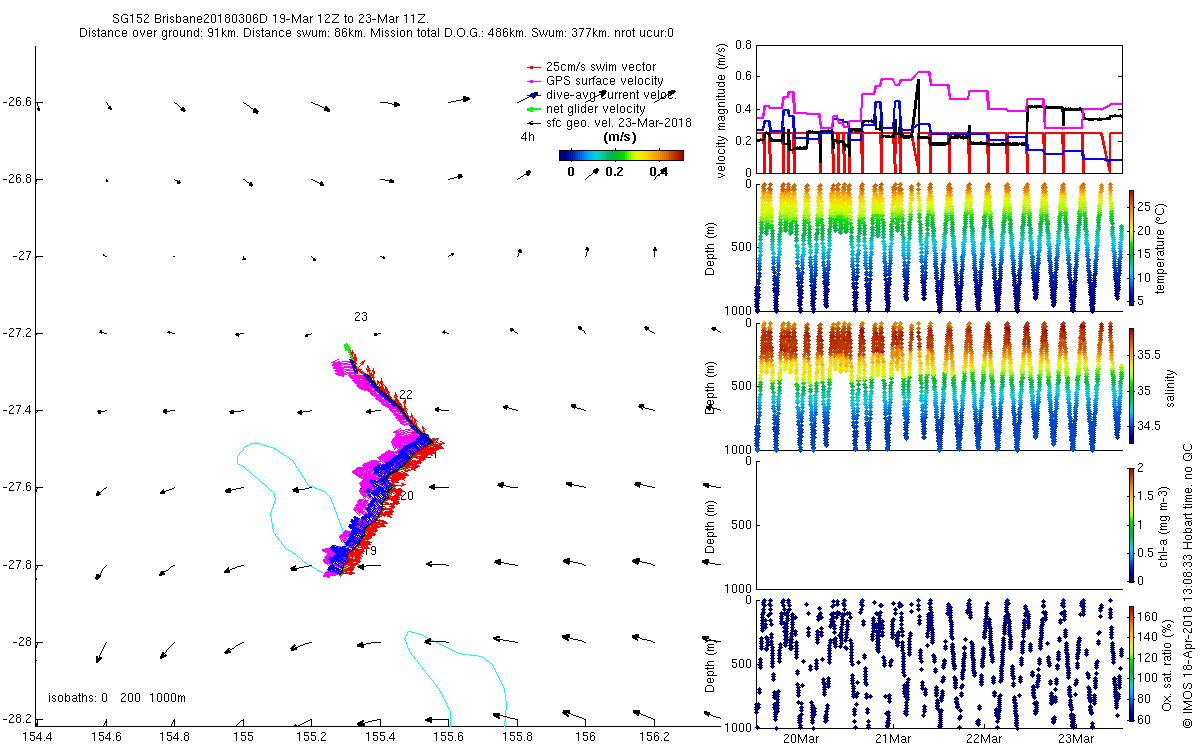Image resolution: width=1200 pixels, height=750 pixels.
Task: Click the "velocity magnitude (m/s)" axis label
Action: click(723, 109)
